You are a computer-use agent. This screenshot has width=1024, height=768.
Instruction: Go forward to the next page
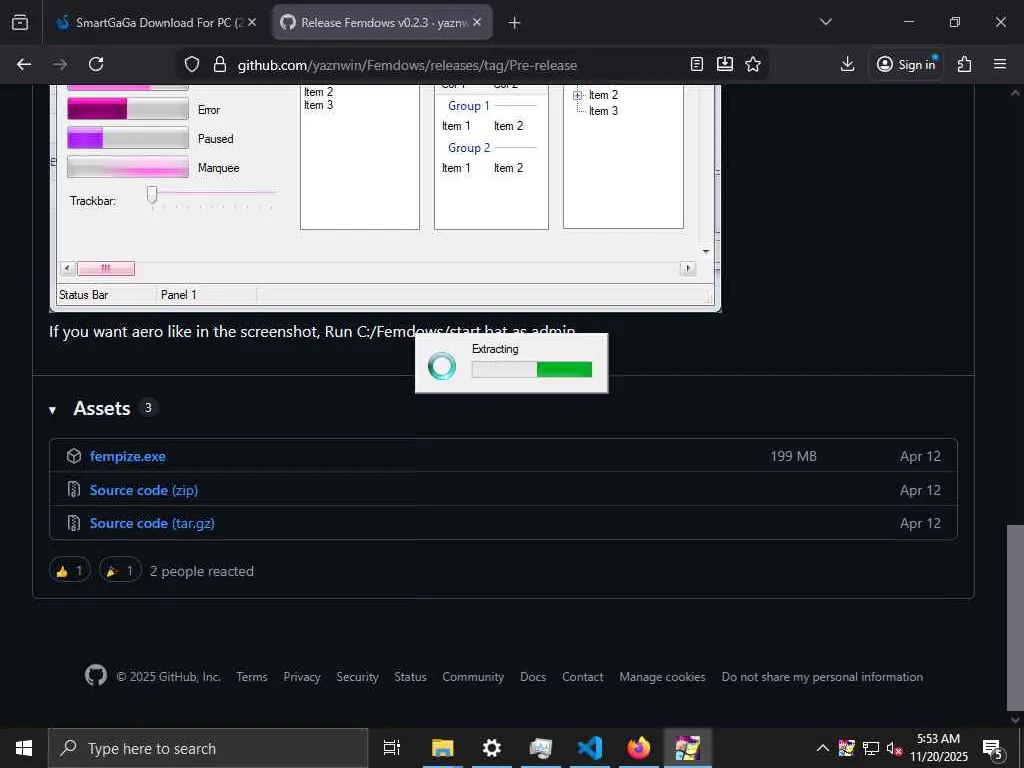59,64
